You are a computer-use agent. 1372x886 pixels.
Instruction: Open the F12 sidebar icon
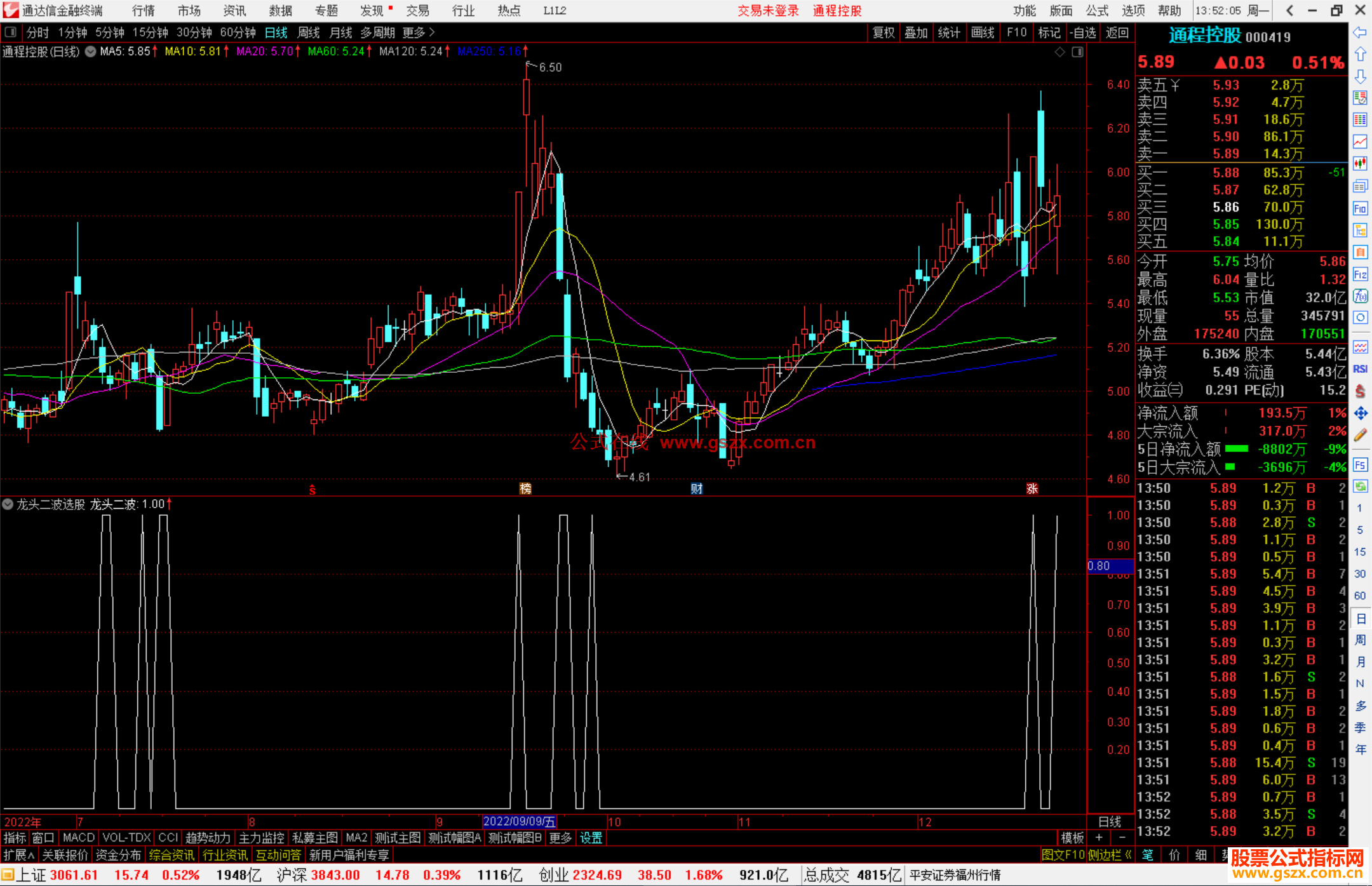click(1360, 274)
